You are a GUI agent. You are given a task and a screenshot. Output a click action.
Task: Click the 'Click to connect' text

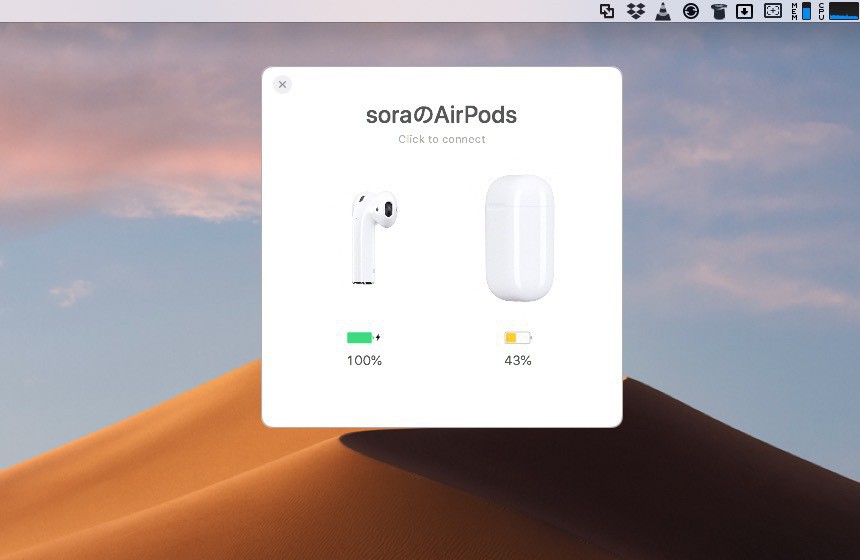pos(442,139)
